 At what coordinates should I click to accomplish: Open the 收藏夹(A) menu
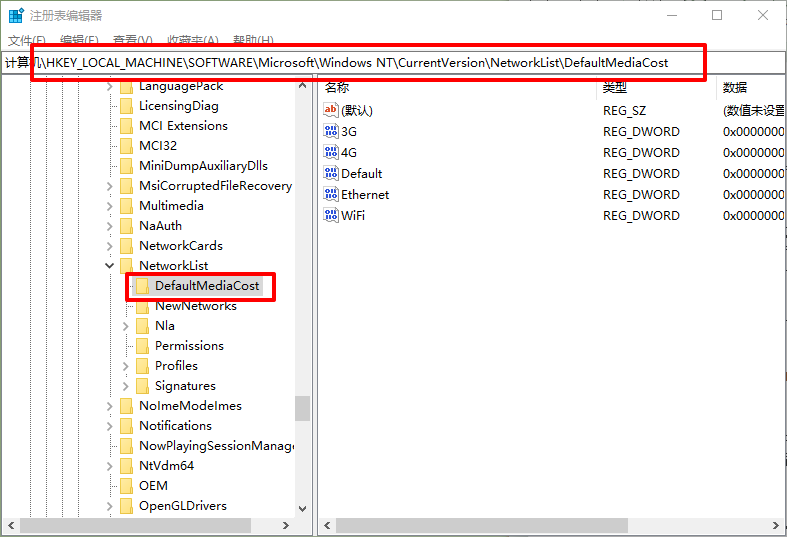(x=192, y=40)
